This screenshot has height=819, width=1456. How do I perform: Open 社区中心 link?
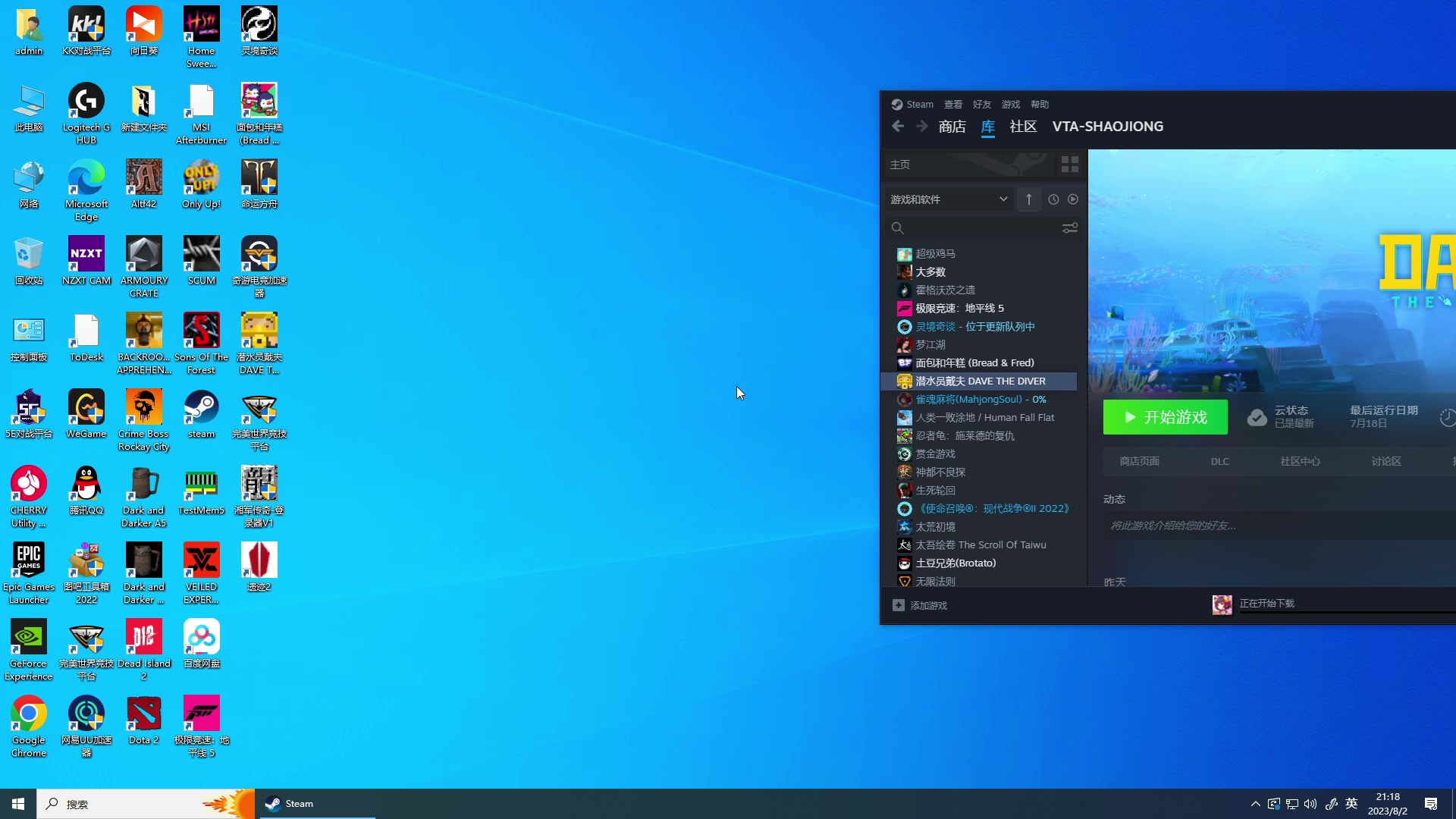point(1300,461)
